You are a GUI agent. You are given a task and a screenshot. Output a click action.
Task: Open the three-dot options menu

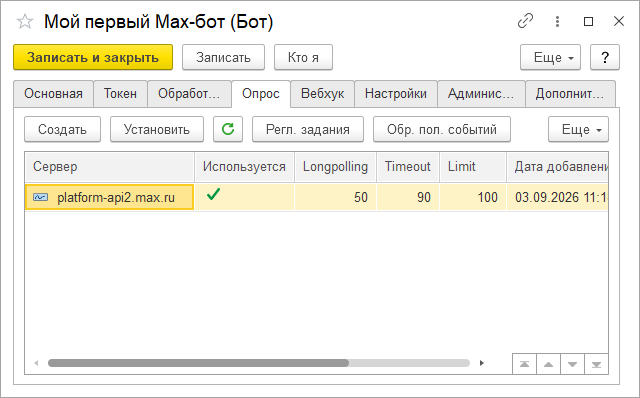pyautogui.click(x=557, y=21)
